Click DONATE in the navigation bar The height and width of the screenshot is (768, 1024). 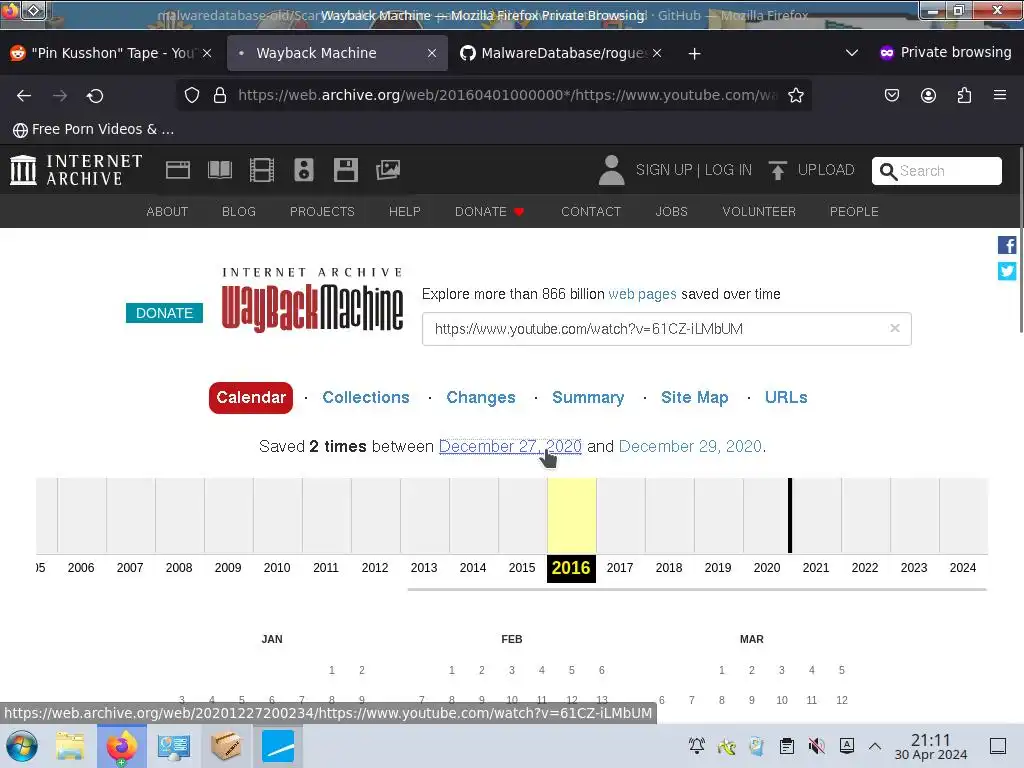tap(489, 212)
